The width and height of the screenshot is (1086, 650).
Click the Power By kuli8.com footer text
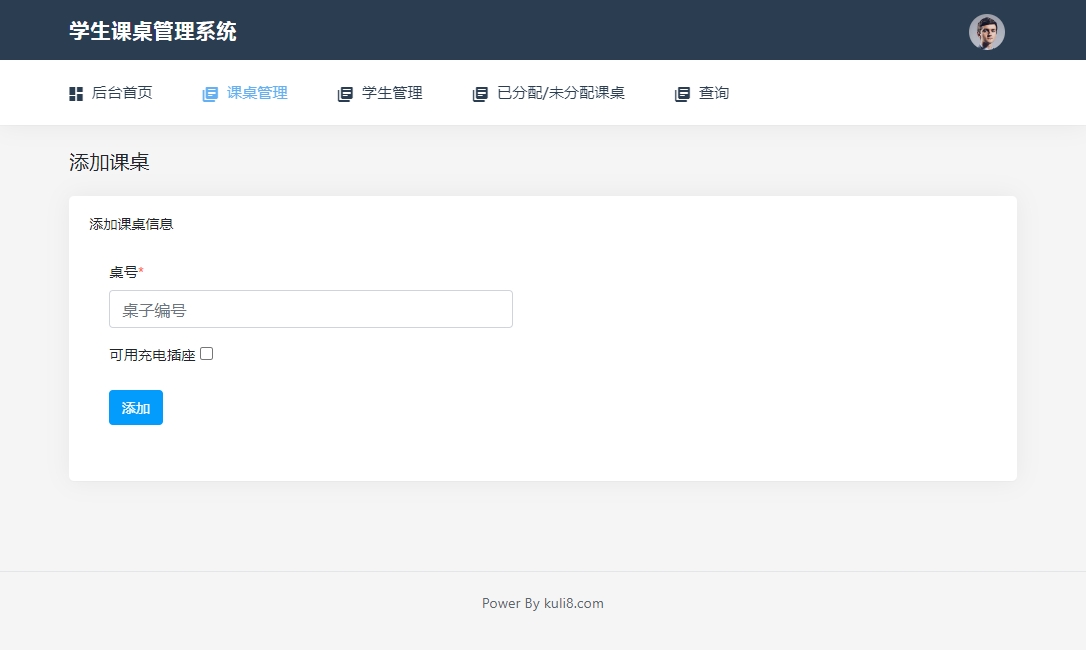[543, 603]
